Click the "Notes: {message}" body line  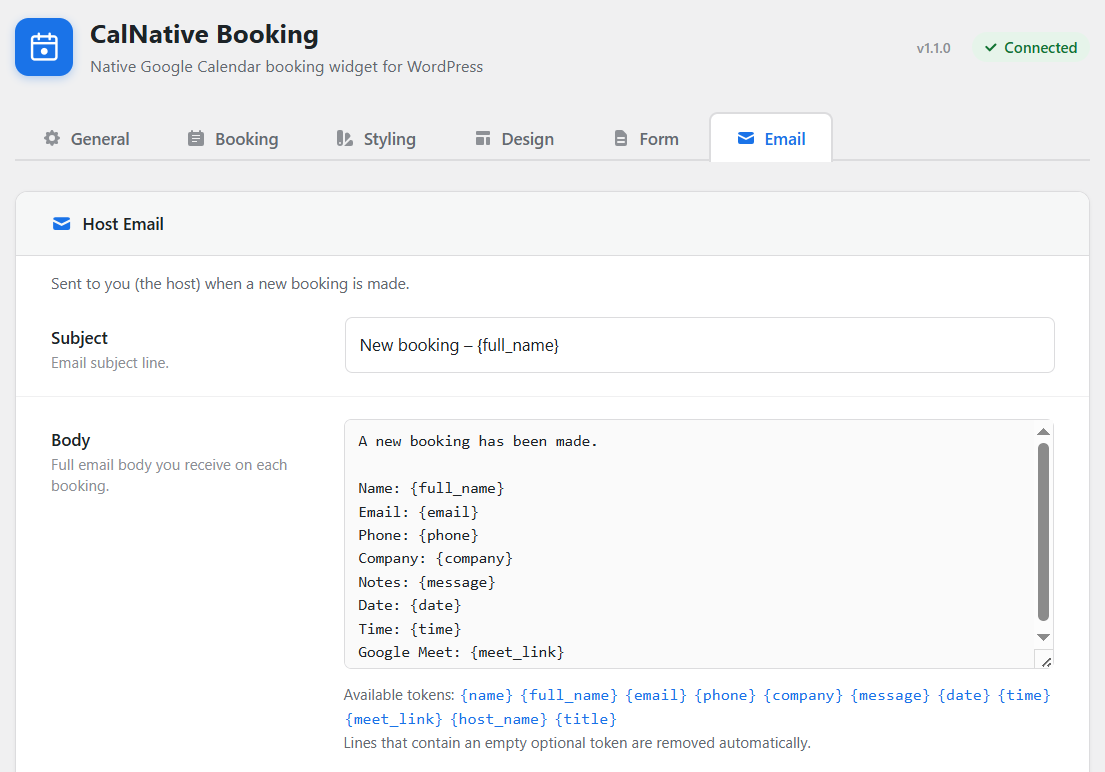(427, 582)
